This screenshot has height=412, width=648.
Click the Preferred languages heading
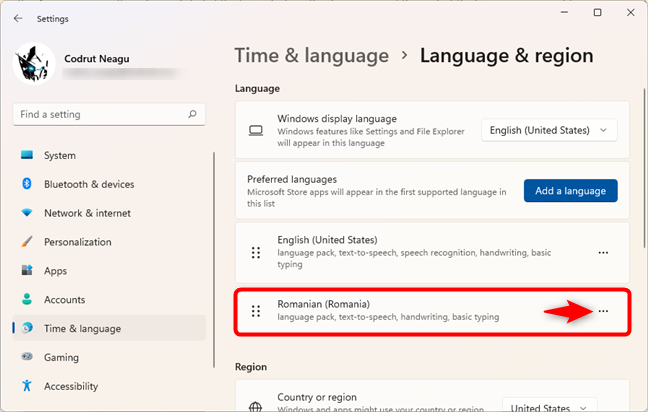(x=292, y=179)
